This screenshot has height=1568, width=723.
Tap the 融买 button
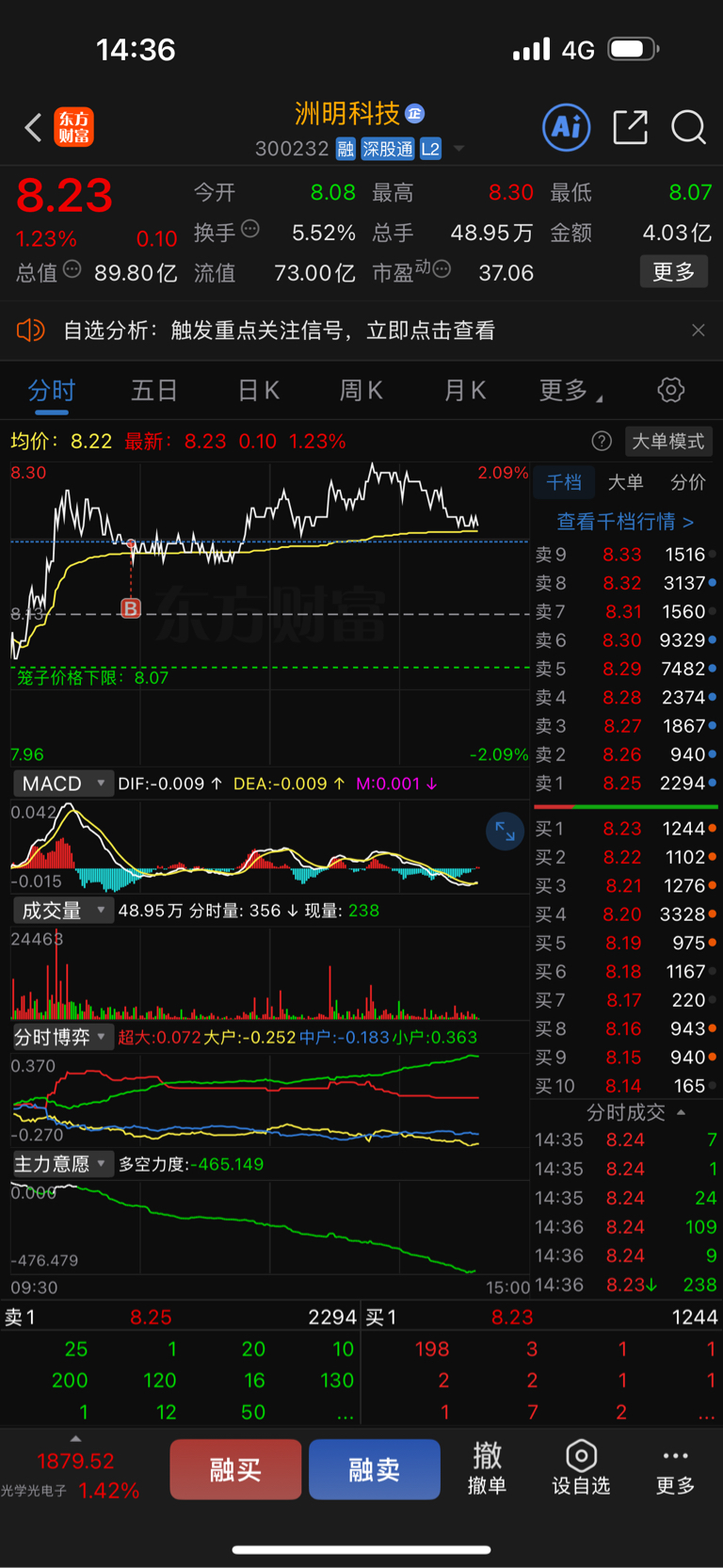pyautogui.click(x=235, y=1469)
